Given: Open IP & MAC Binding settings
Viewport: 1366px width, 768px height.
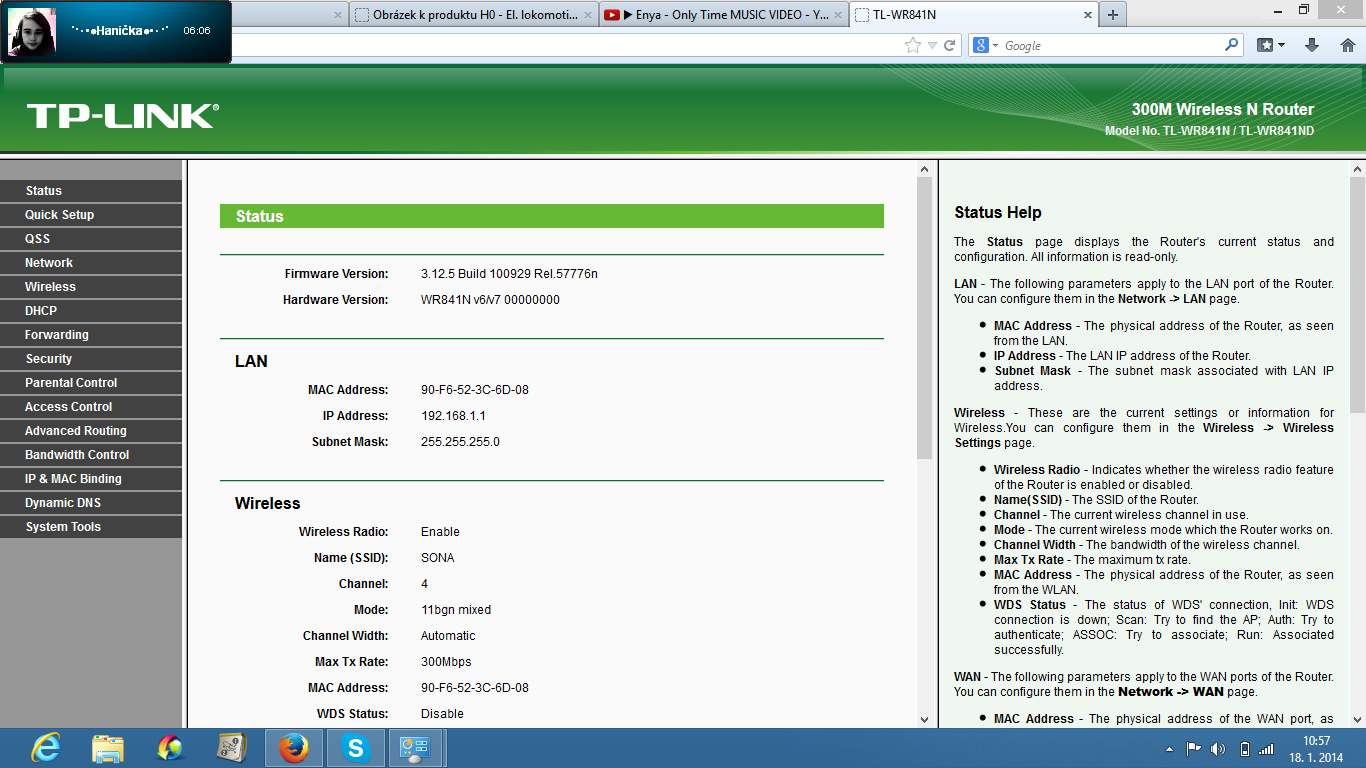Looking at the screenshot, I should click(91, 479).
